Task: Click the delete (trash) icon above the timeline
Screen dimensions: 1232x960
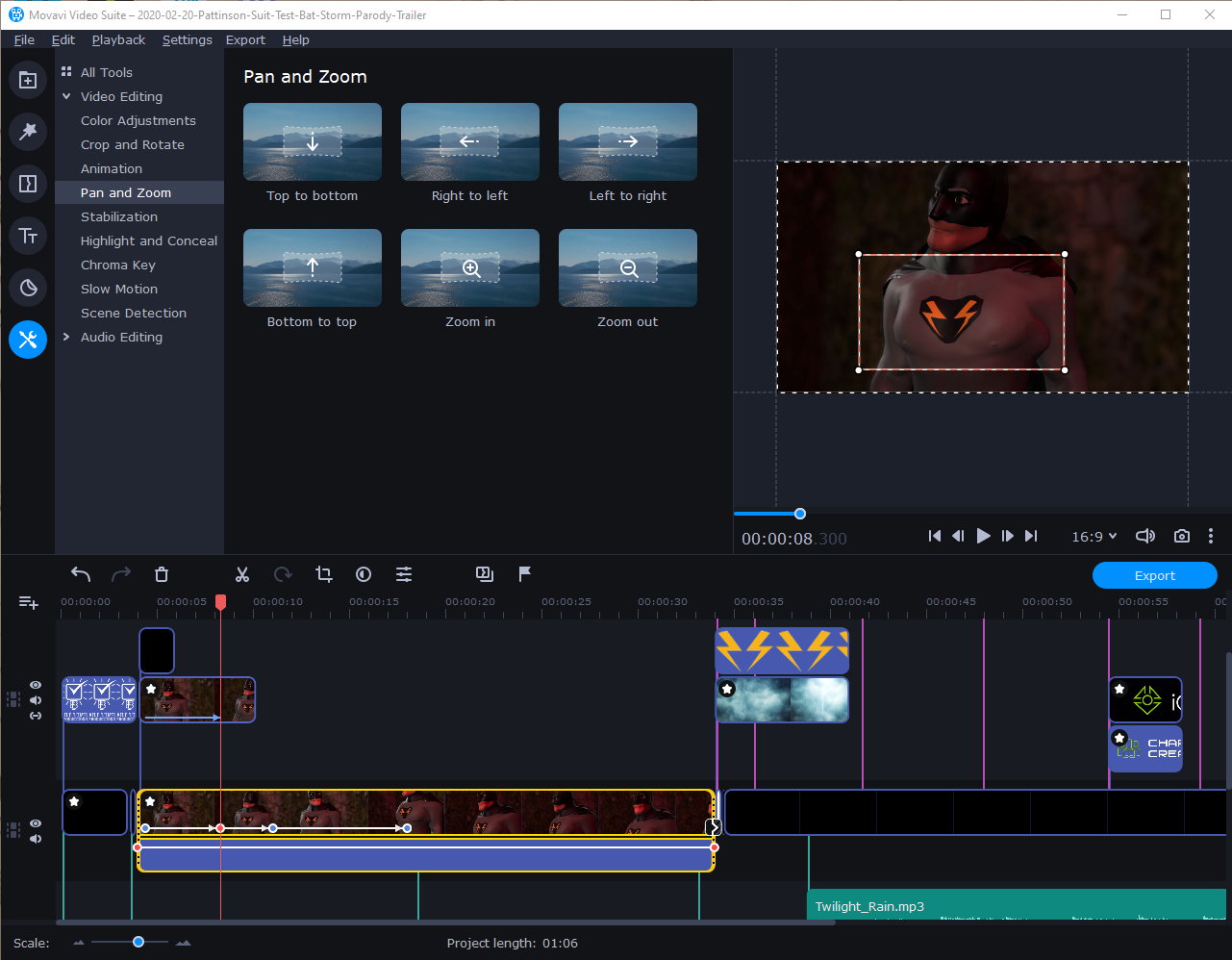Action: click(x=162, y=574)
